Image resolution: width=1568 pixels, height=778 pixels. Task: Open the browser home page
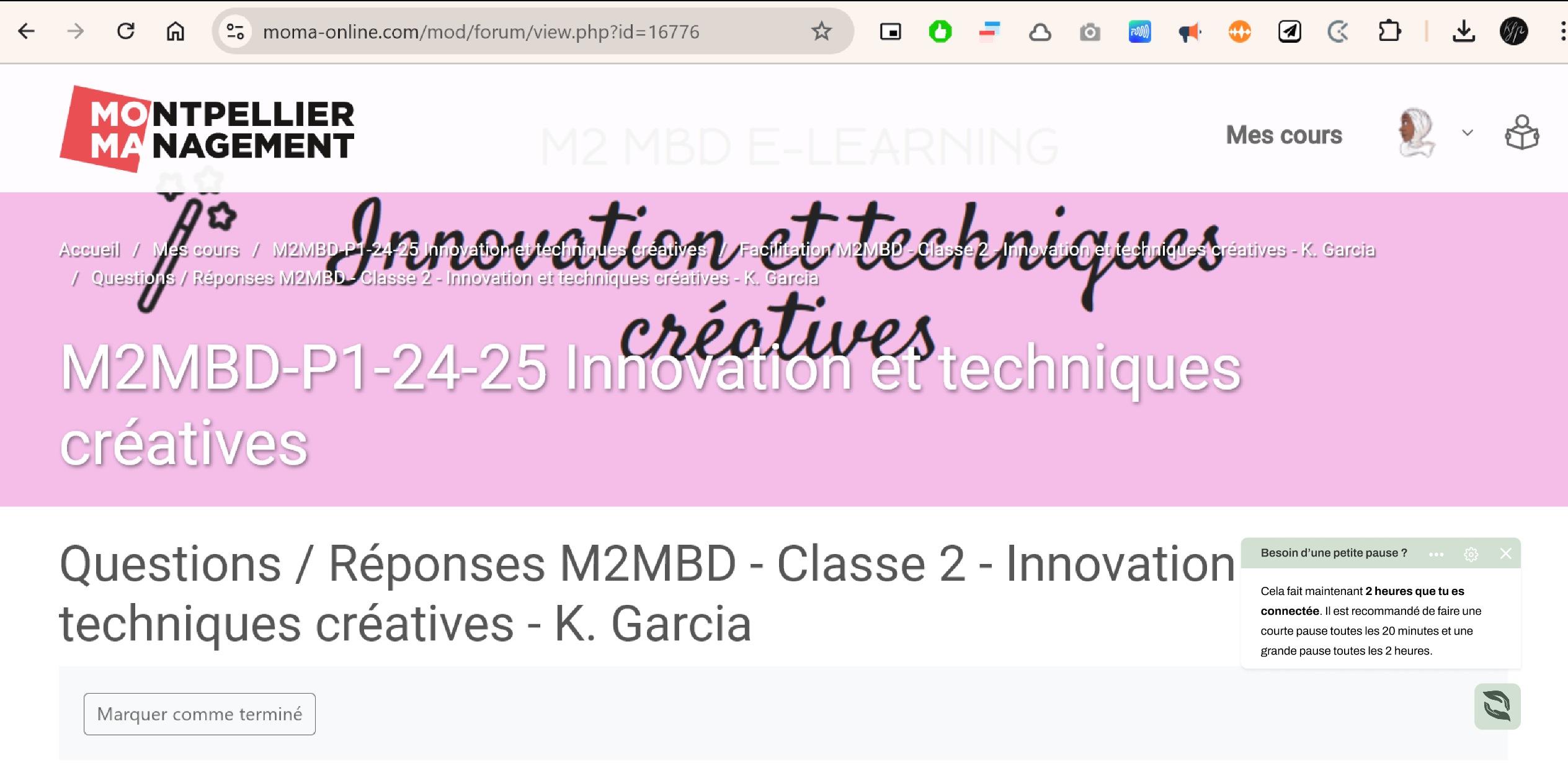point(176,31)
